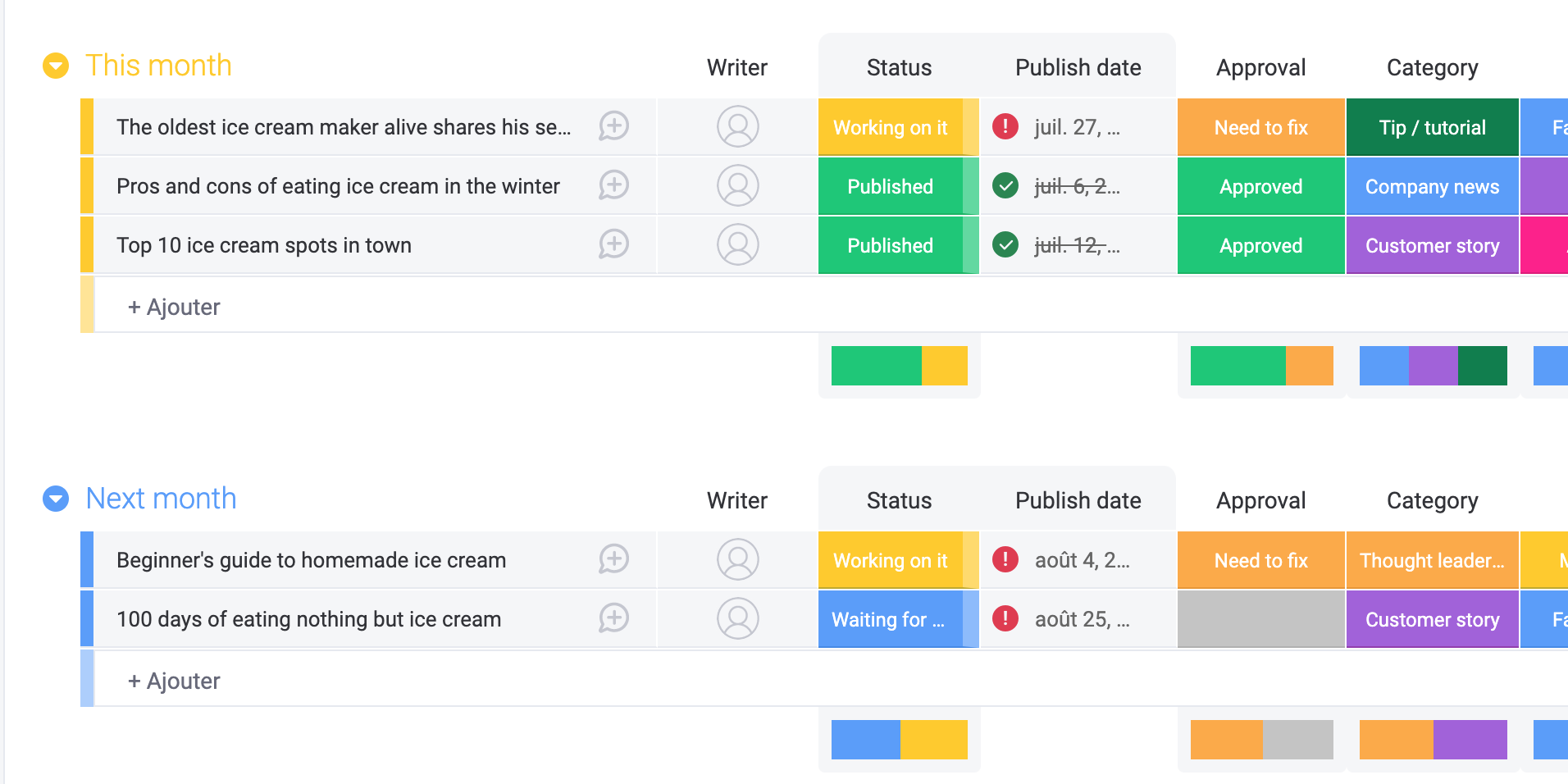Open updates bubble for Pros and cons item
Image resolution: width=1568 pixels, height=784 pixels.
[x=613, y=185]
